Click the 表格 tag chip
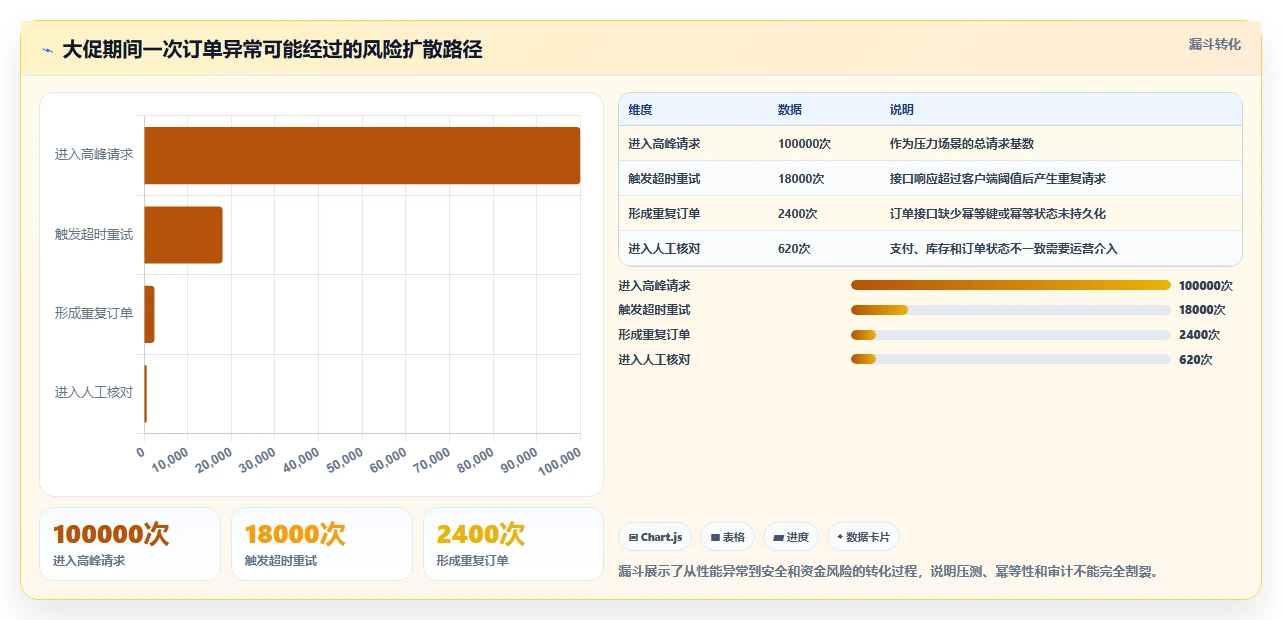This screenshot has height=620, width=1282. coord(727,537)
